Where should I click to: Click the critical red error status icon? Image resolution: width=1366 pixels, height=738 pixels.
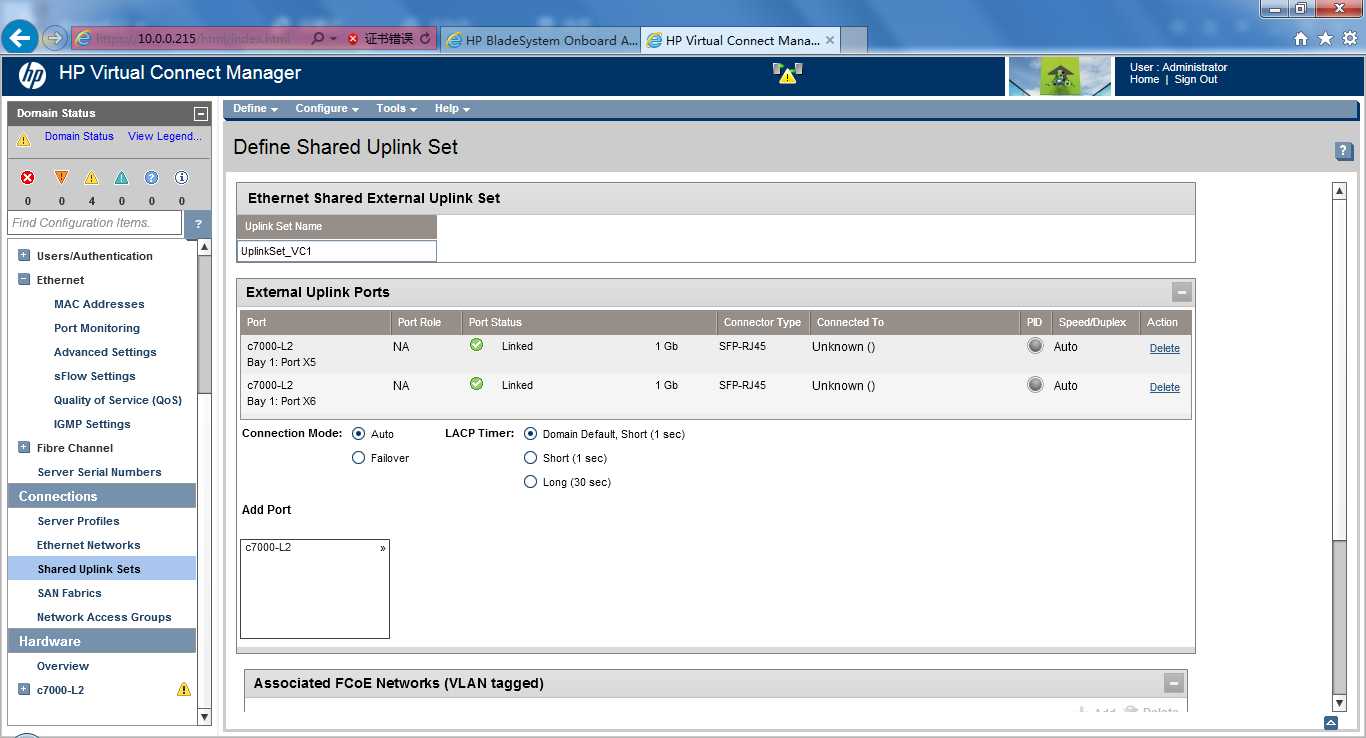(28, 177)
